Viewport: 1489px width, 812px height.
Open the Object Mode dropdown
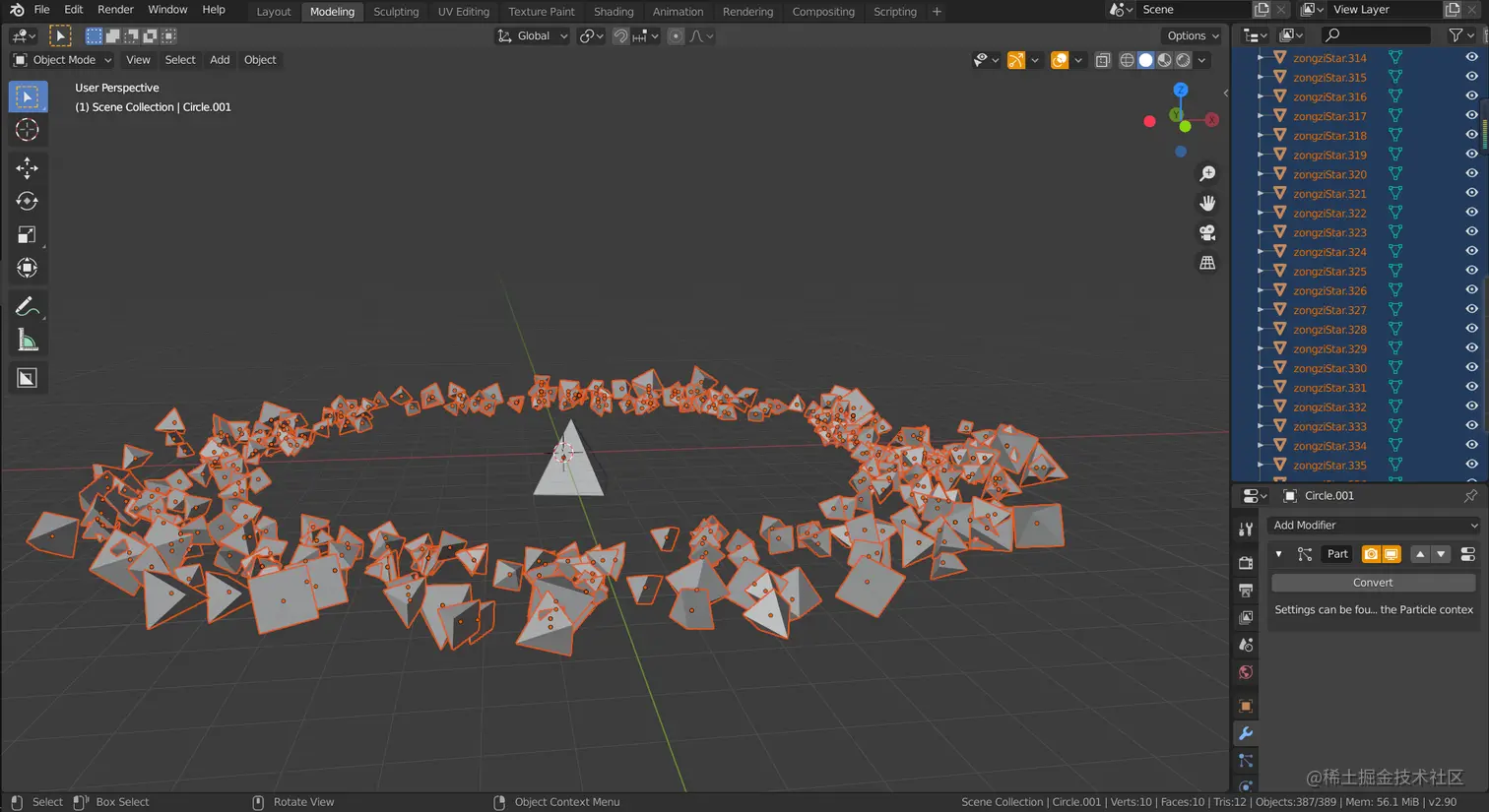pos(63,60)
